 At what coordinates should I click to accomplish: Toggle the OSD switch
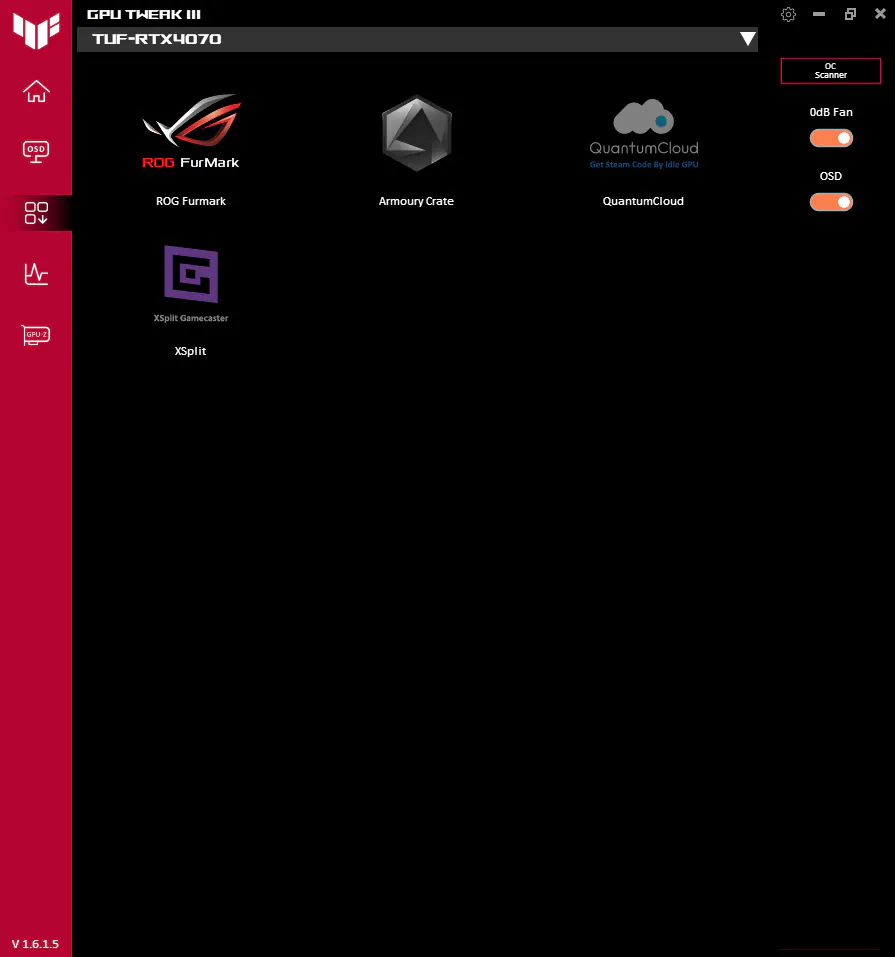point(831,202)
